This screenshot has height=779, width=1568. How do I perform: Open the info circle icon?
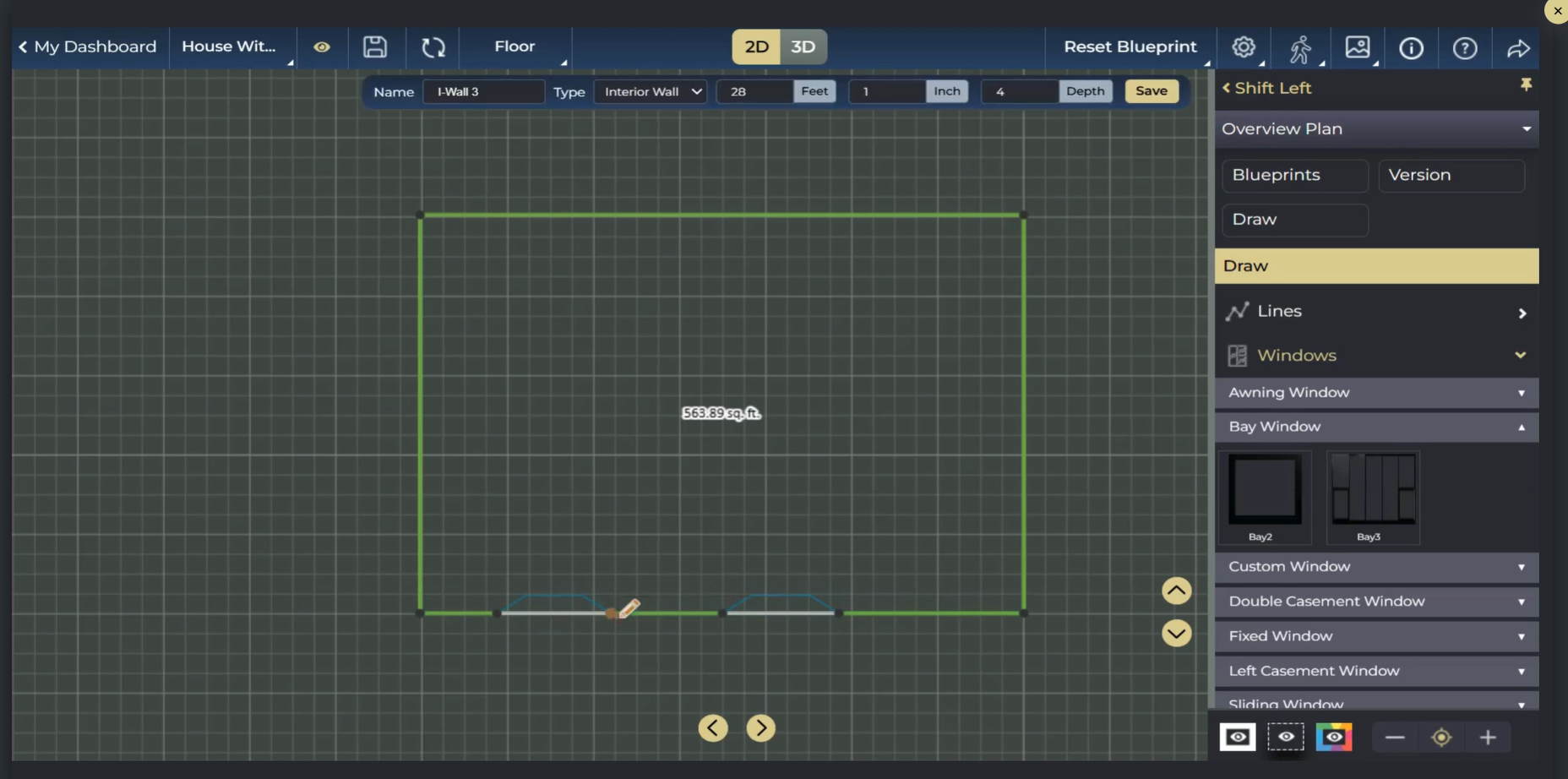1411,48
